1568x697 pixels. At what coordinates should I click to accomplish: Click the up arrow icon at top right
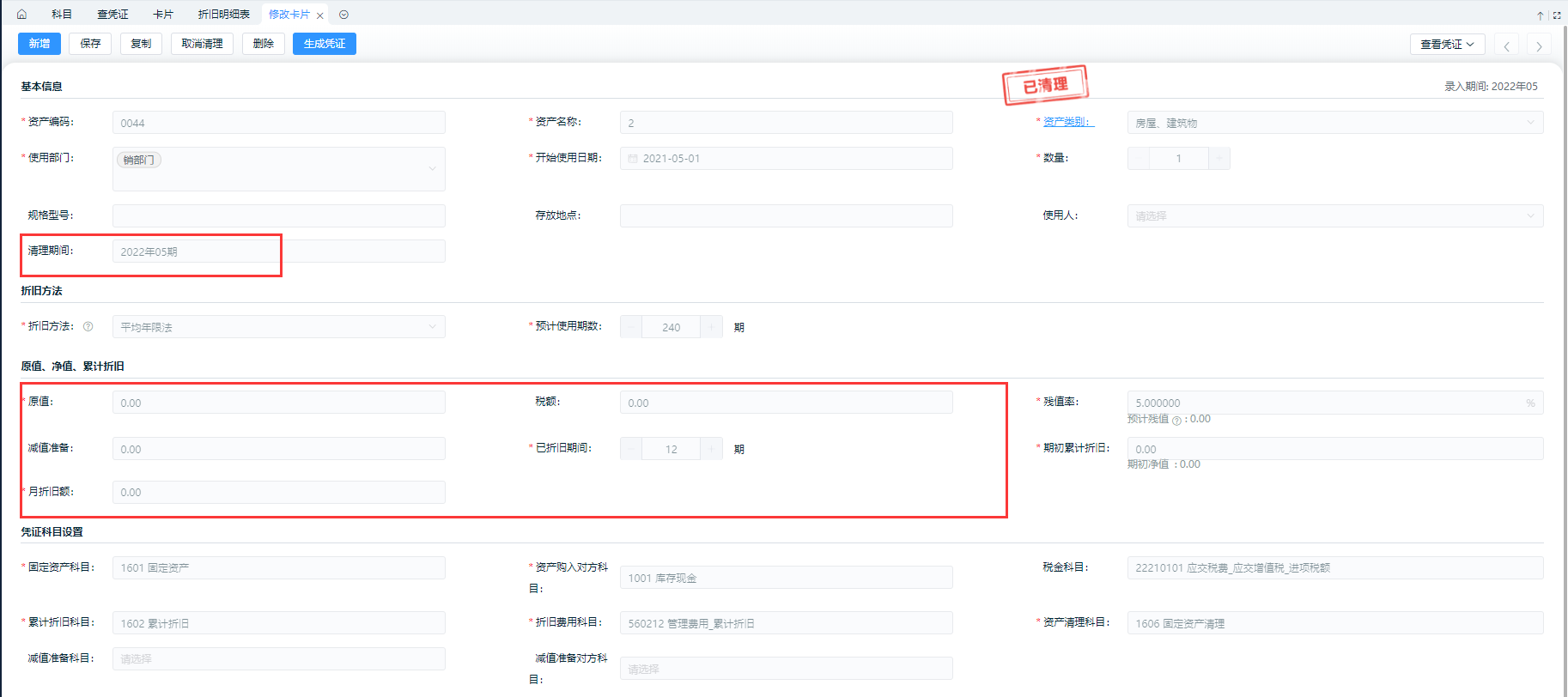coord(1541,15)
